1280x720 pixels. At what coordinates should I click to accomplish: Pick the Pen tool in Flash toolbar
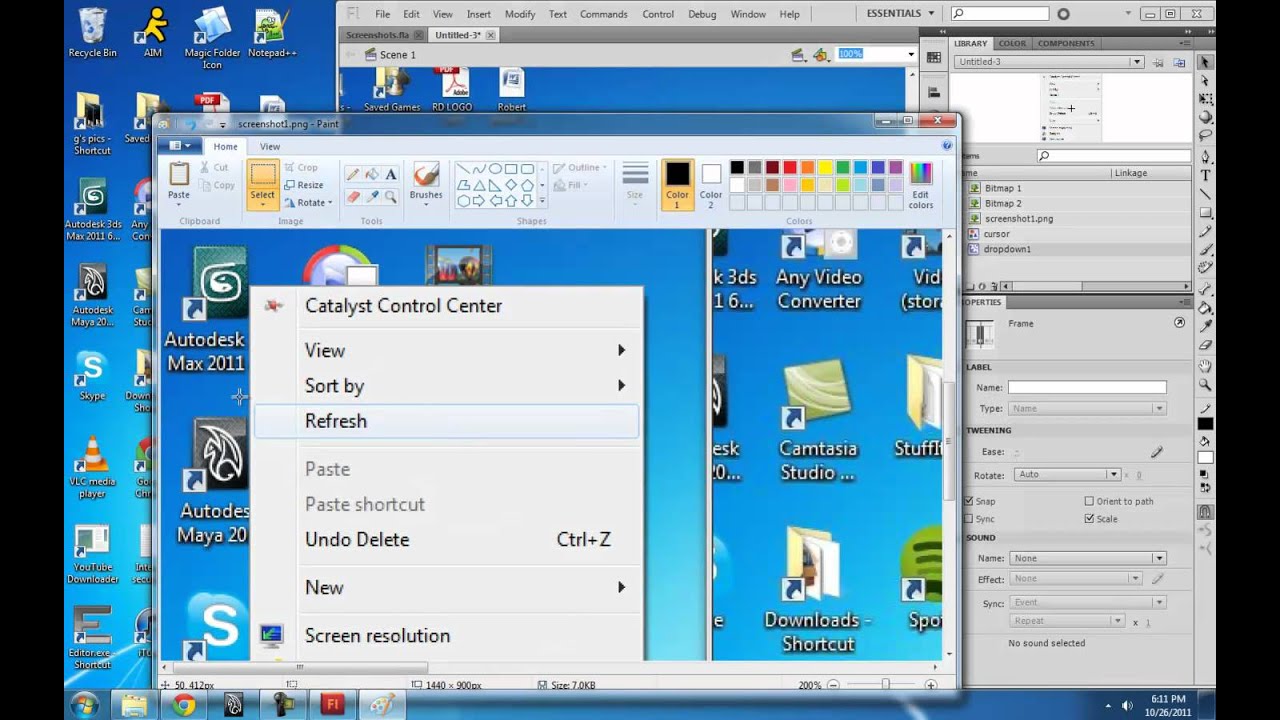1206,157
